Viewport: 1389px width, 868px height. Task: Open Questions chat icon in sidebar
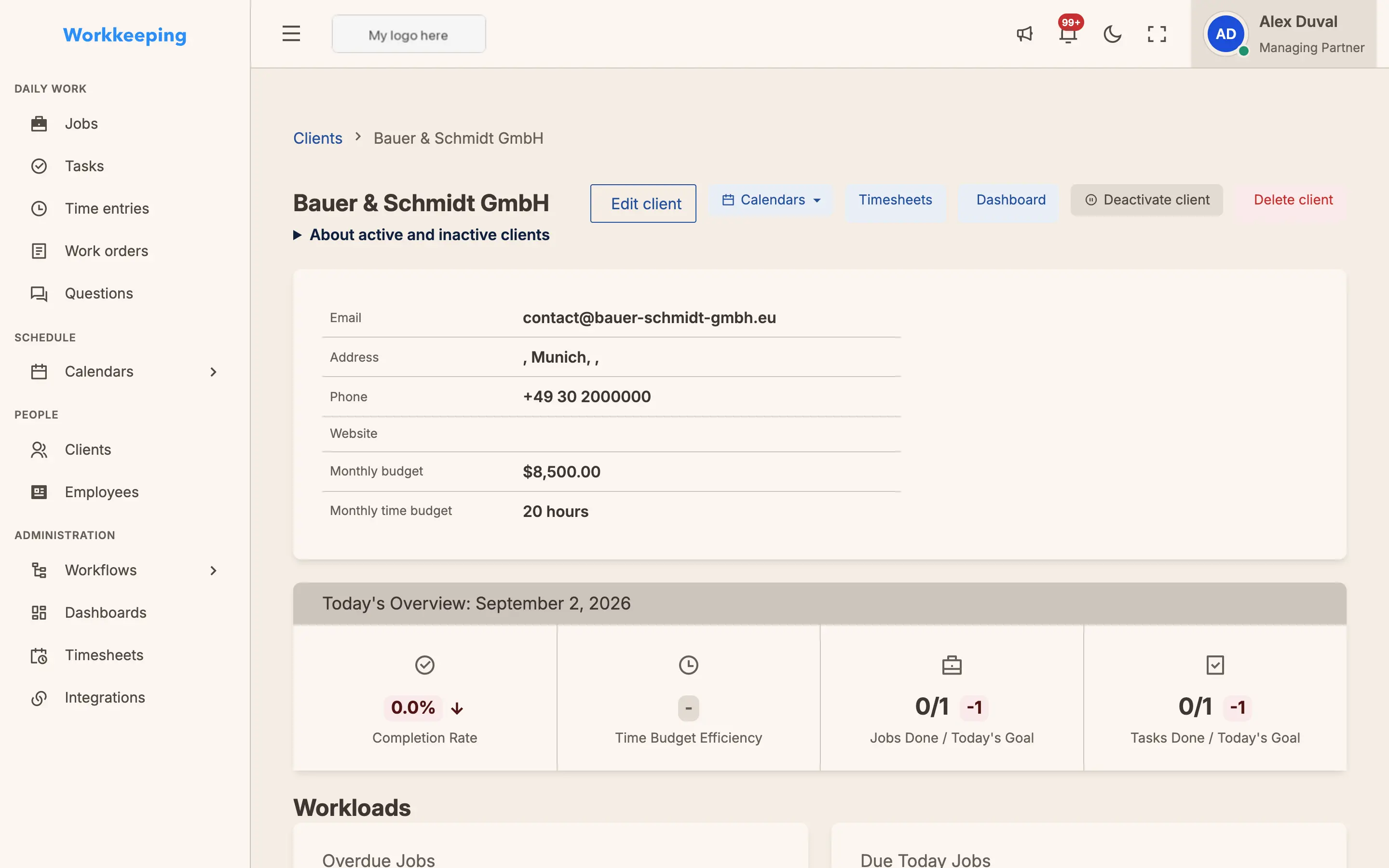[39, 293]
